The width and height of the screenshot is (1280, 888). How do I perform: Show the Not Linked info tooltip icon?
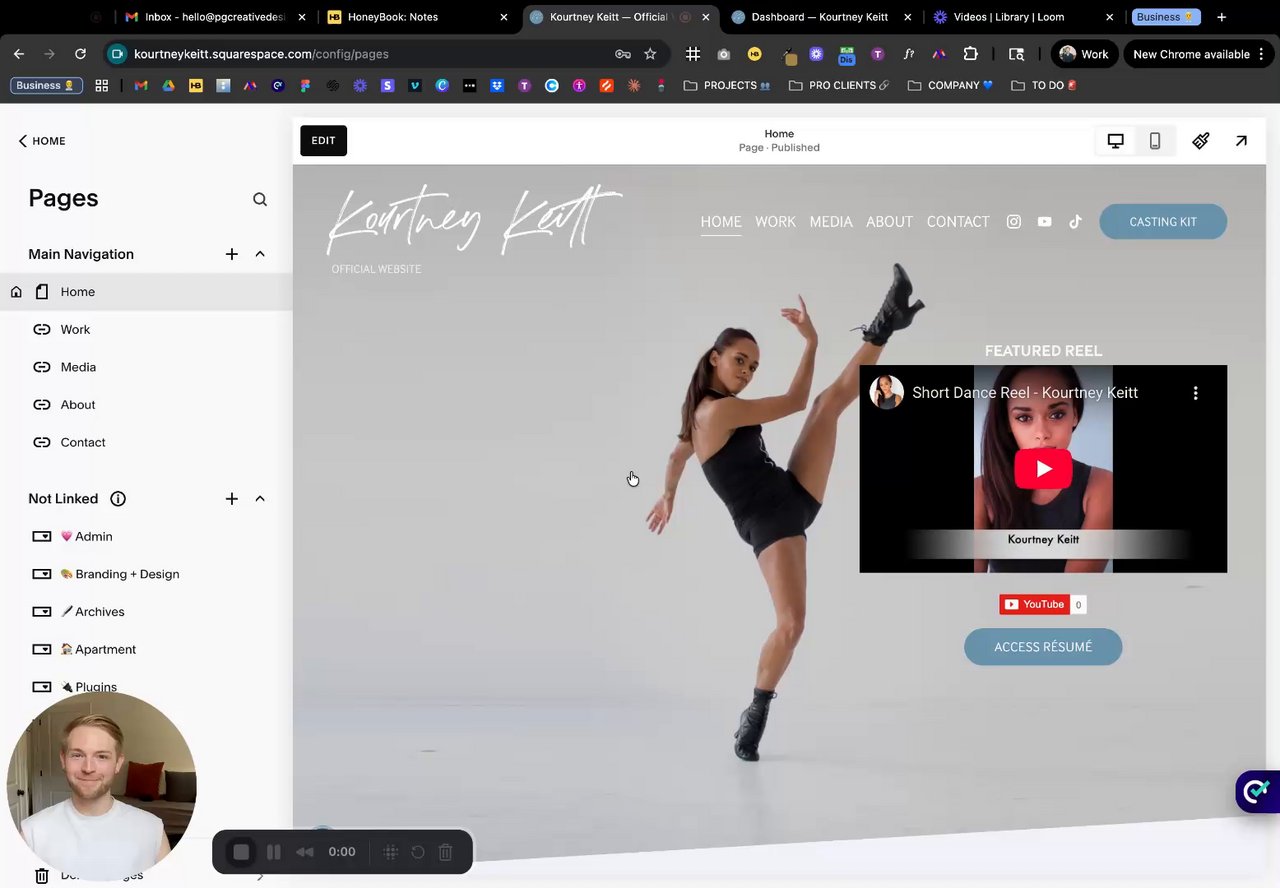click(x=118, y=499)
